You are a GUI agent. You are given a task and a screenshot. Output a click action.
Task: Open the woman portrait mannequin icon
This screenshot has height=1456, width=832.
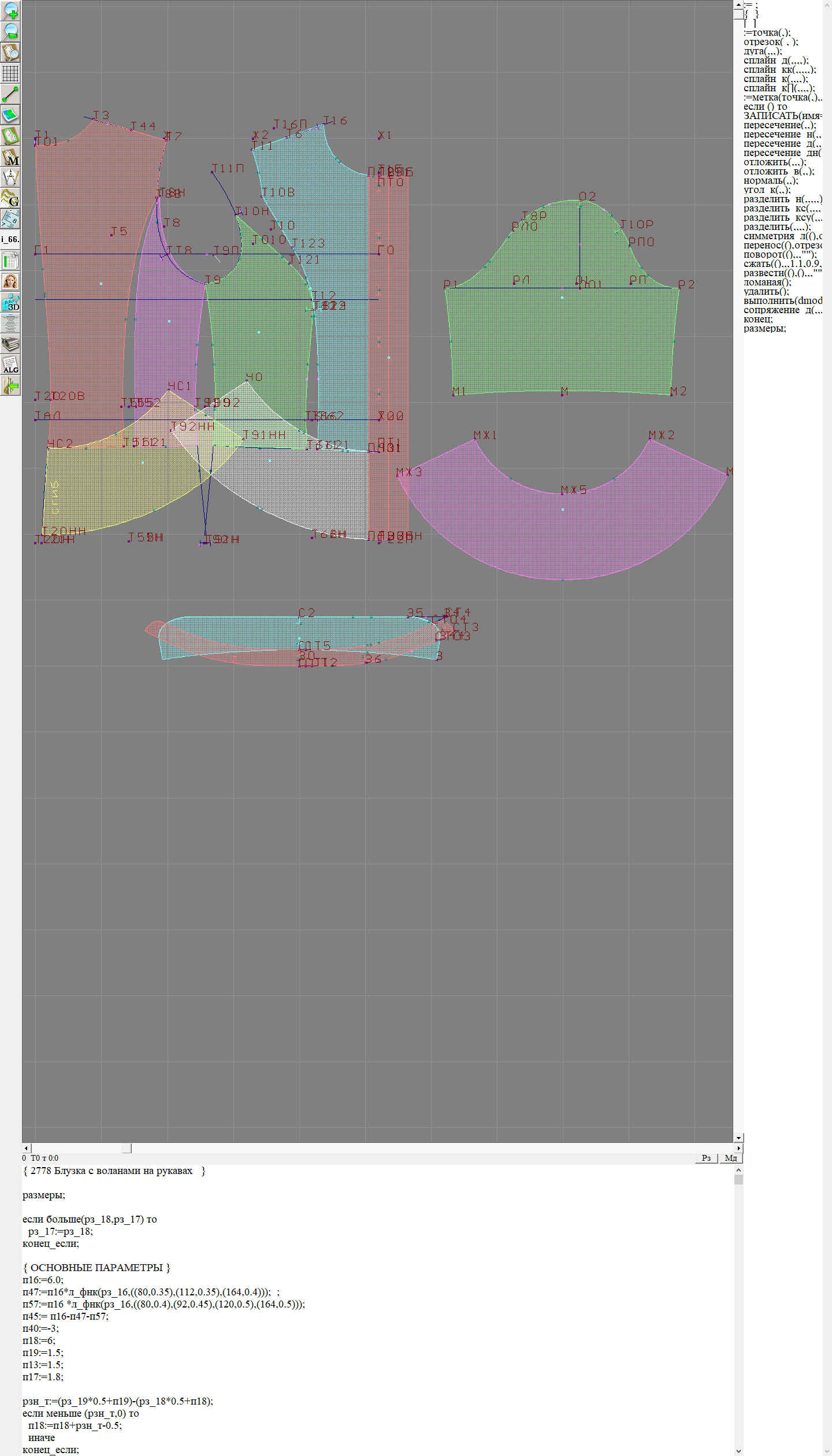[10, 281]
